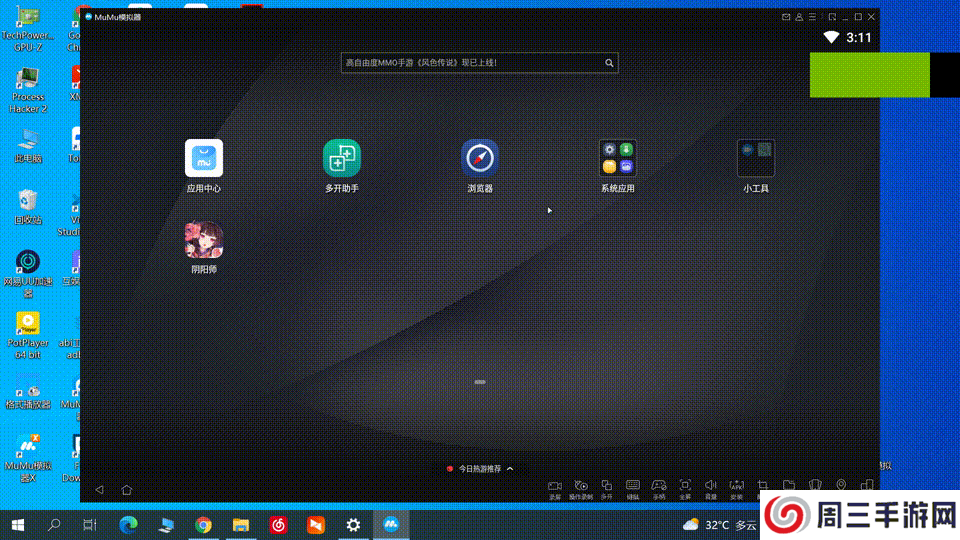
Task: Launch the 多开助手 multi-instance app
Action: point(341,158)
